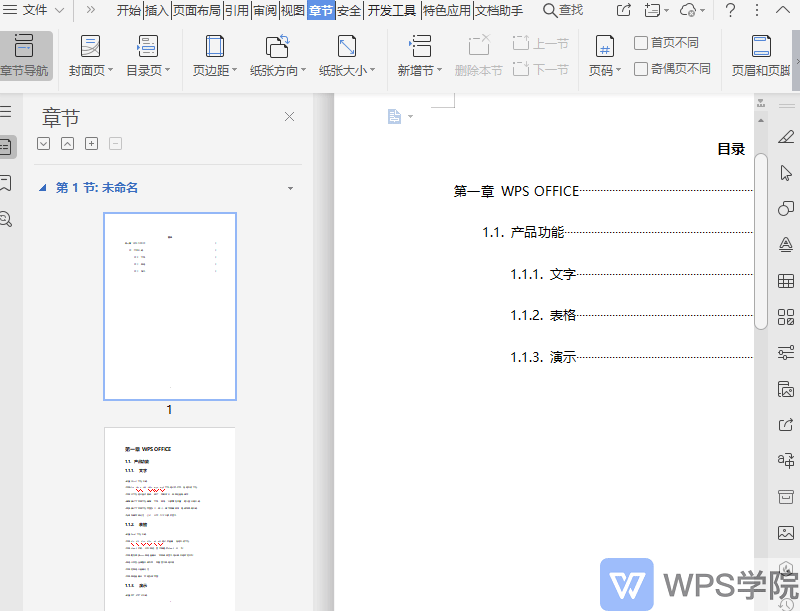Click 新增节 to add a section

(x=420, y=56)
